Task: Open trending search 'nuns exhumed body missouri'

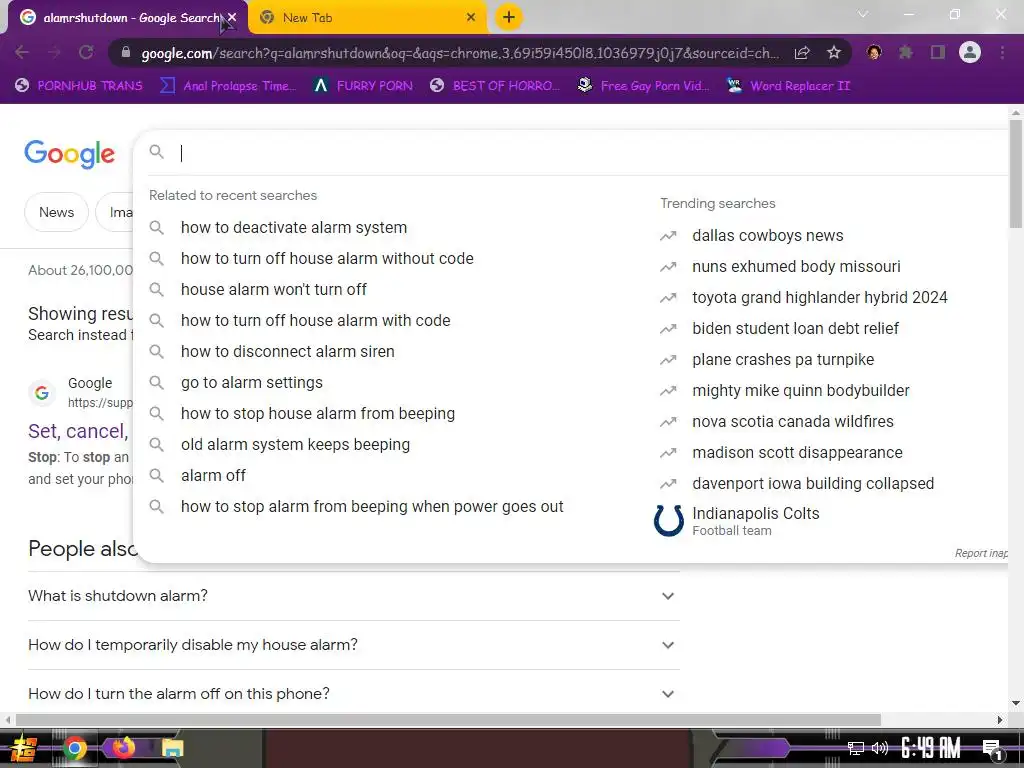Action: pyautogui.click(x=796, y=266)
